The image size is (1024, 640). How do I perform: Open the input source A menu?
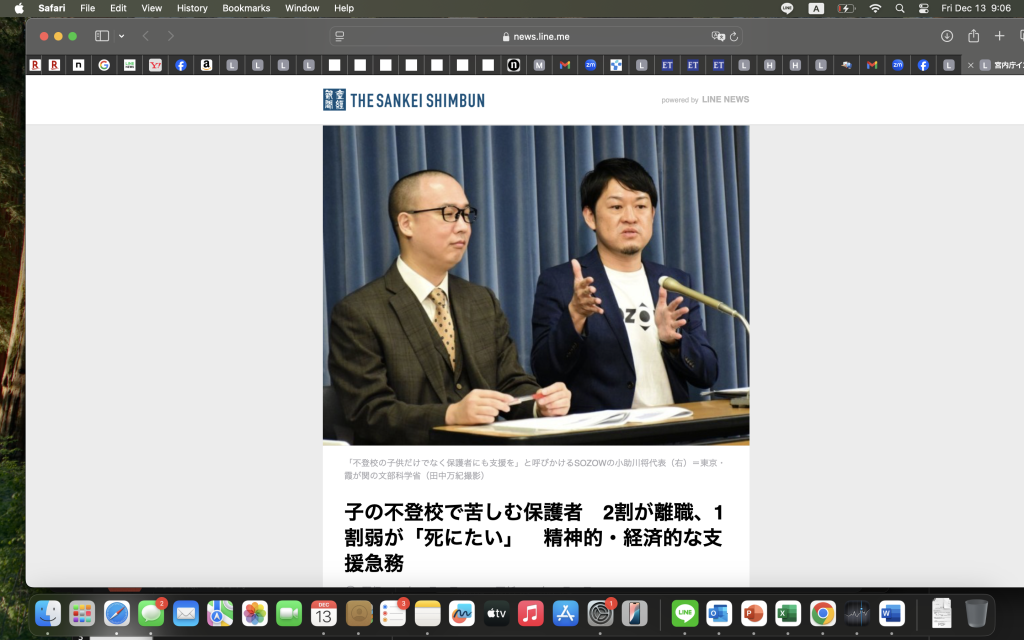point(816,8)
